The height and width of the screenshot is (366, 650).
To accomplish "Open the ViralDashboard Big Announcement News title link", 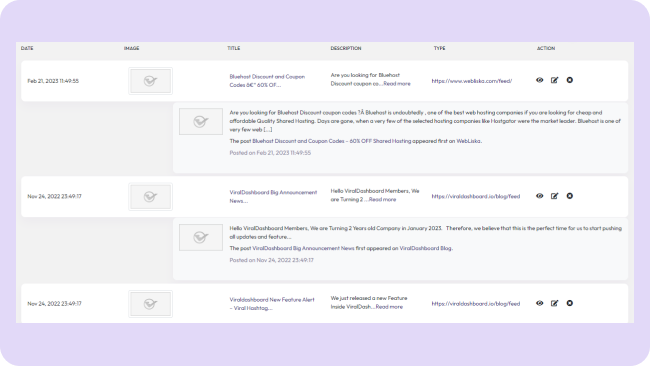I will (x=273, y=196).
